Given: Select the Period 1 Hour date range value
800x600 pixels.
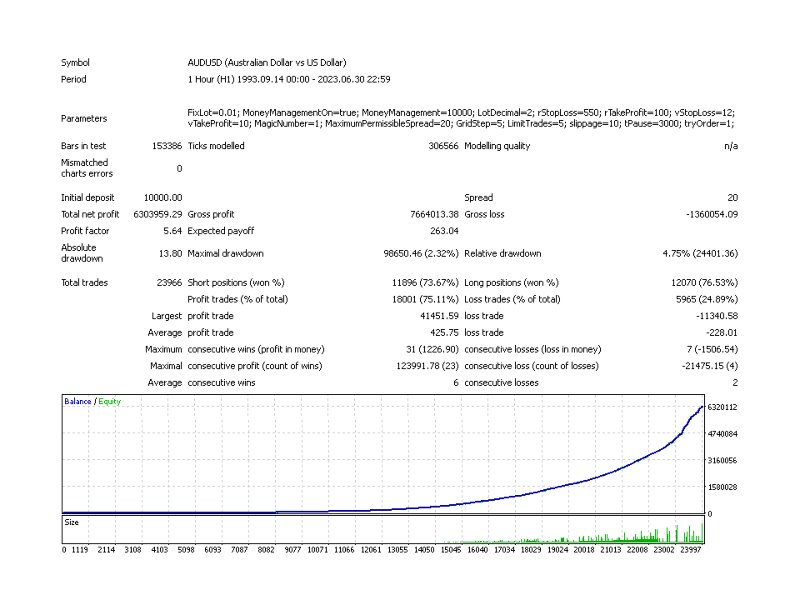Looking at the screenshot, I should tap(289, 80).
